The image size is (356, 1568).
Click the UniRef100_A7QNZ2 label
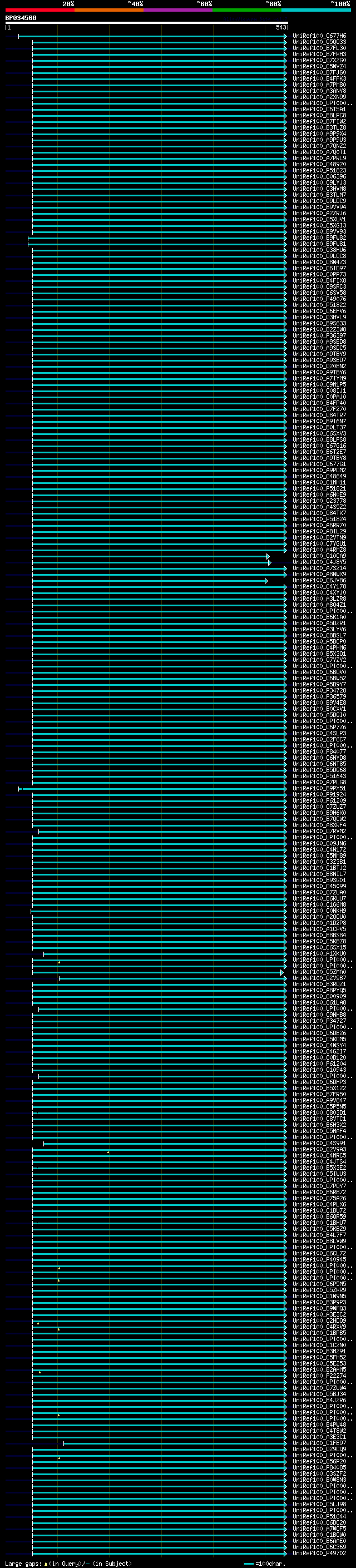[x=319, y=146]
